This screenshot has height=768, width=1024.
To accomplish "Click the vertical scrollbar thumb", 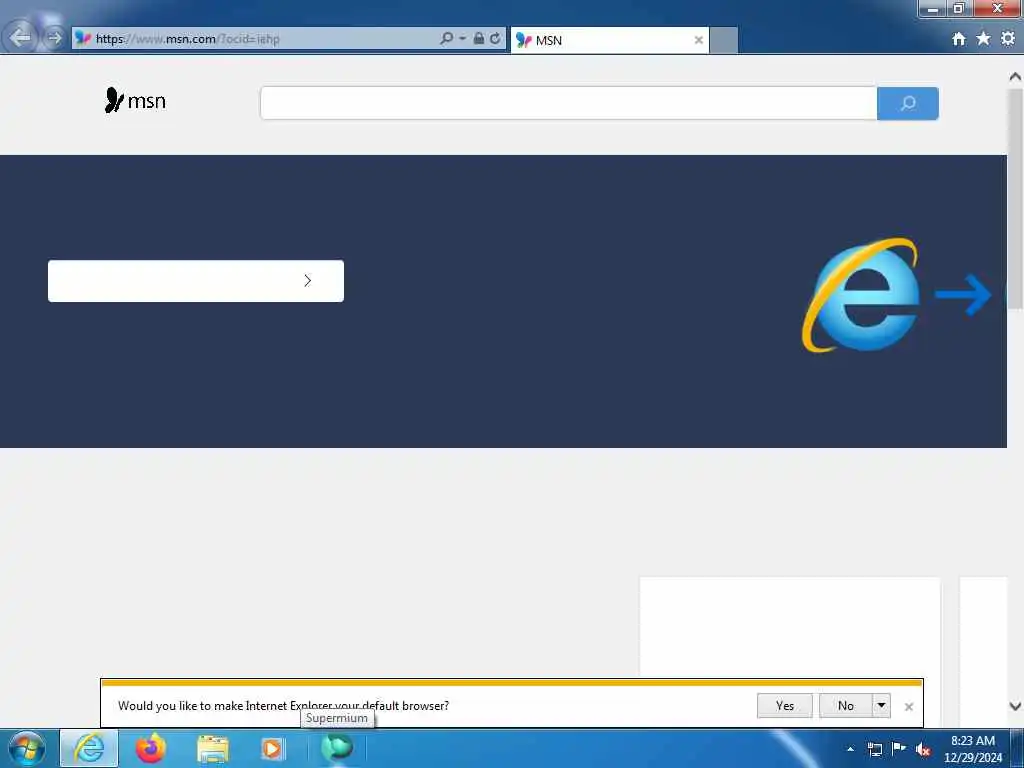I will 1015,198.
